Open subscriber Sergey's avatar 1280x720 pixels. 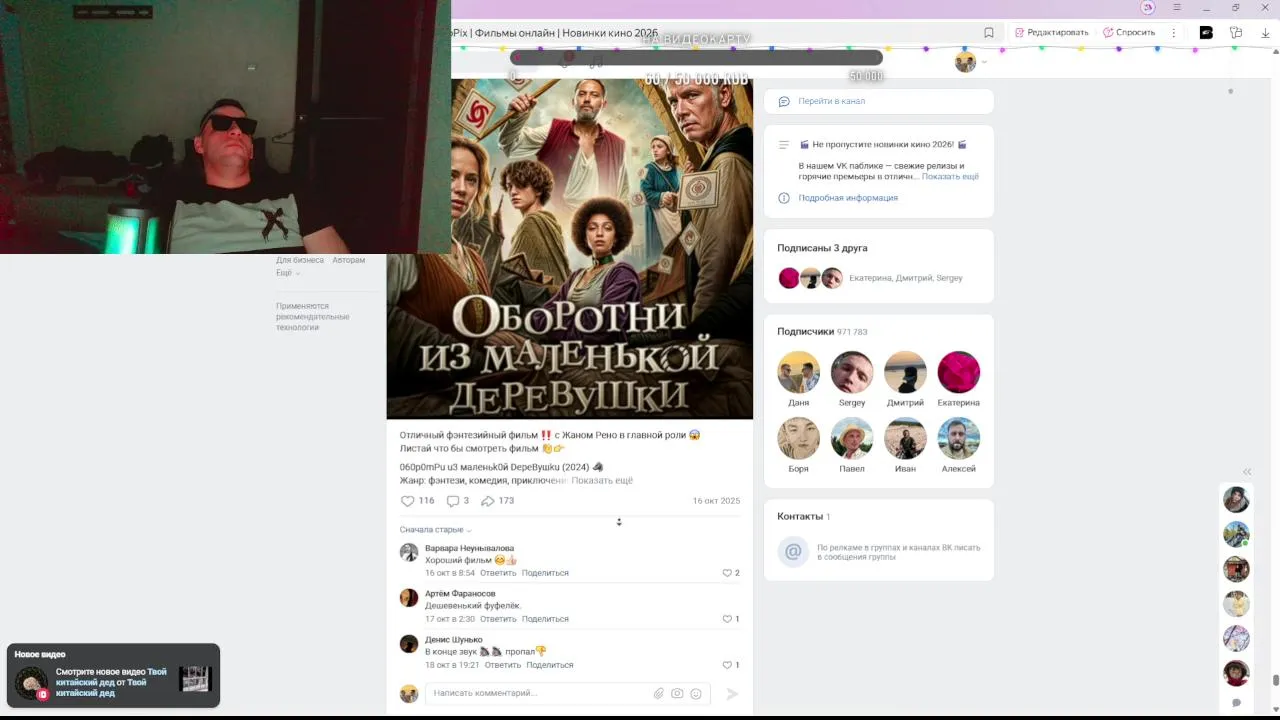click(852, 372)
